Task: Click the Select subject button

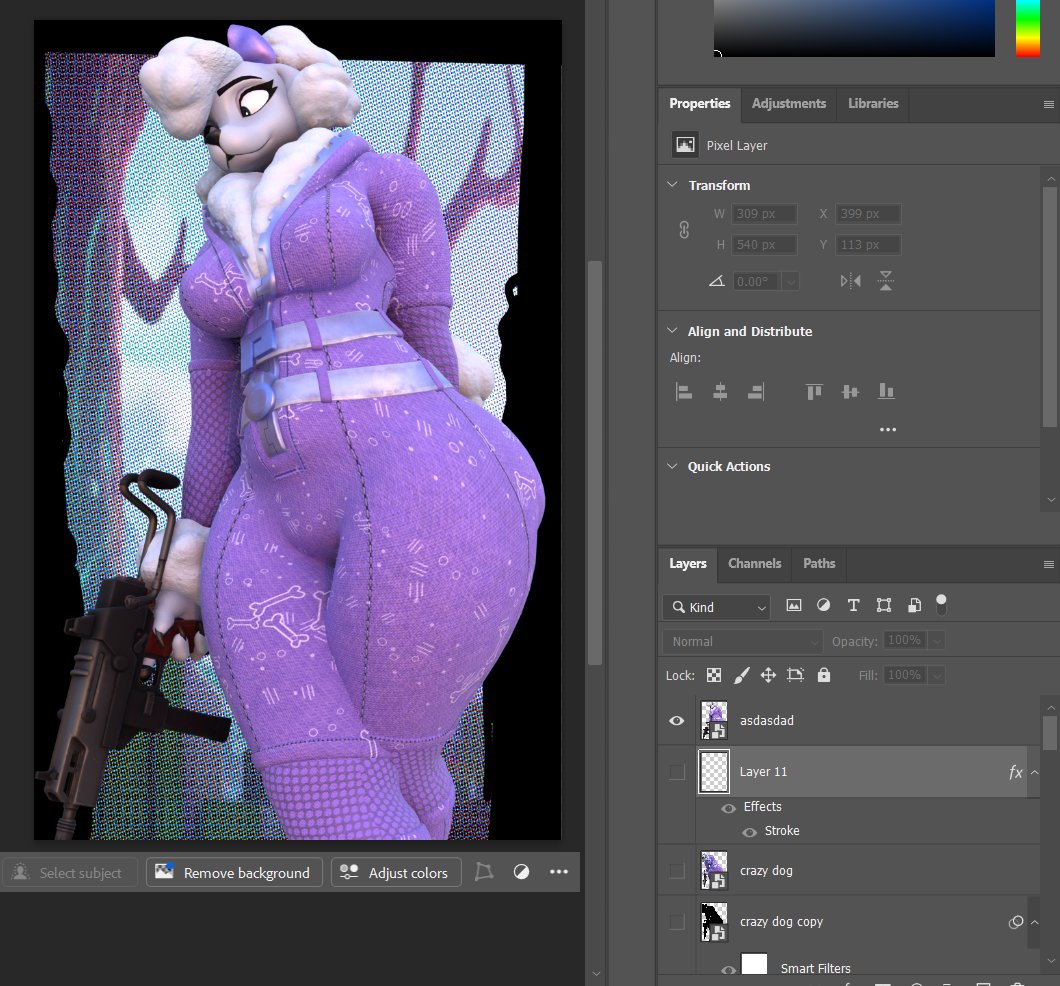Action: coord(69,872)
